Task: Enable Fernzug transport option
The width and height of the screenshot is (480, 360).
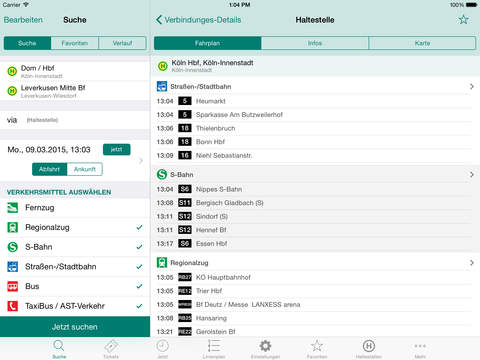Action: click(75, 208)
